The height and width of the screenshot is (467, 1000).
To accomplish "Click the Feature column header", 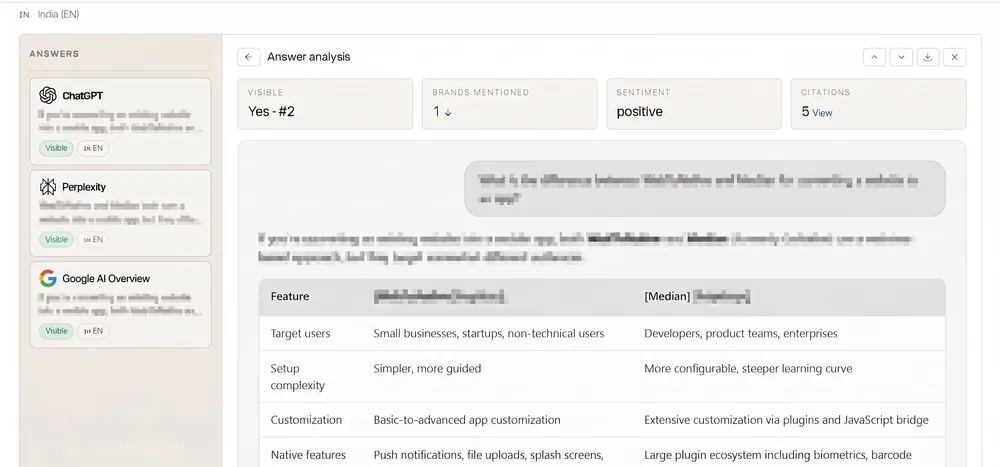I will tap(290, 297).
